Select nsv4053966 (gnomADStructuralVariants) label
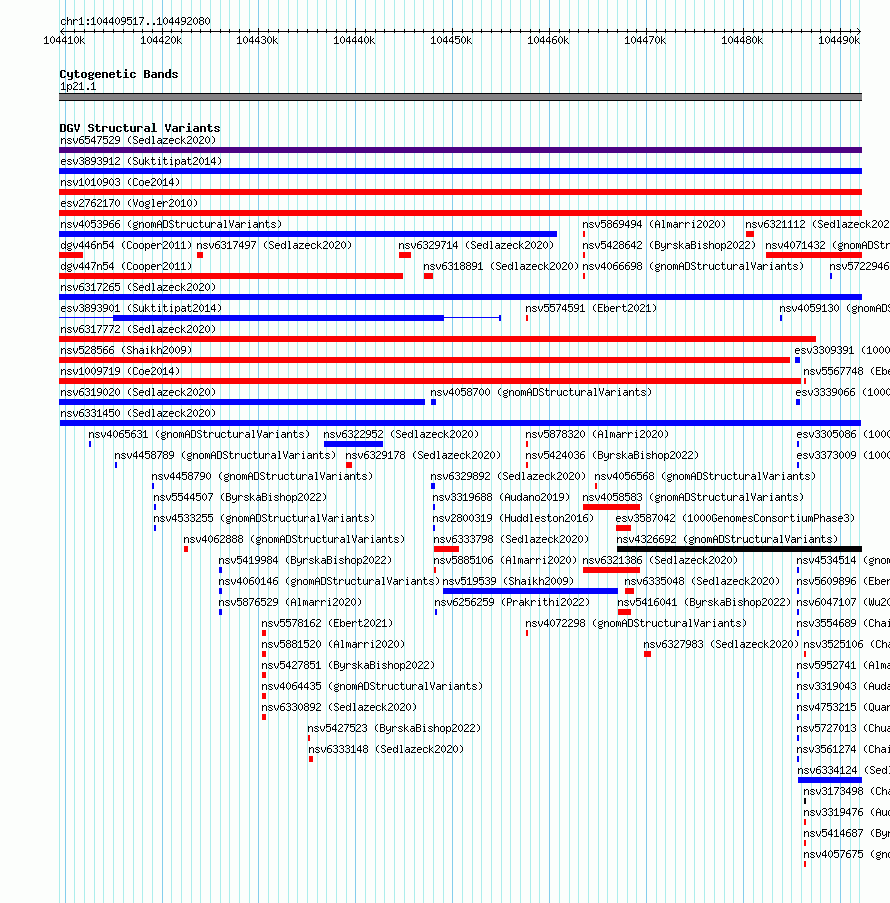Image resolution: width=890 pixels, height=903 pixels. point(171,224)
